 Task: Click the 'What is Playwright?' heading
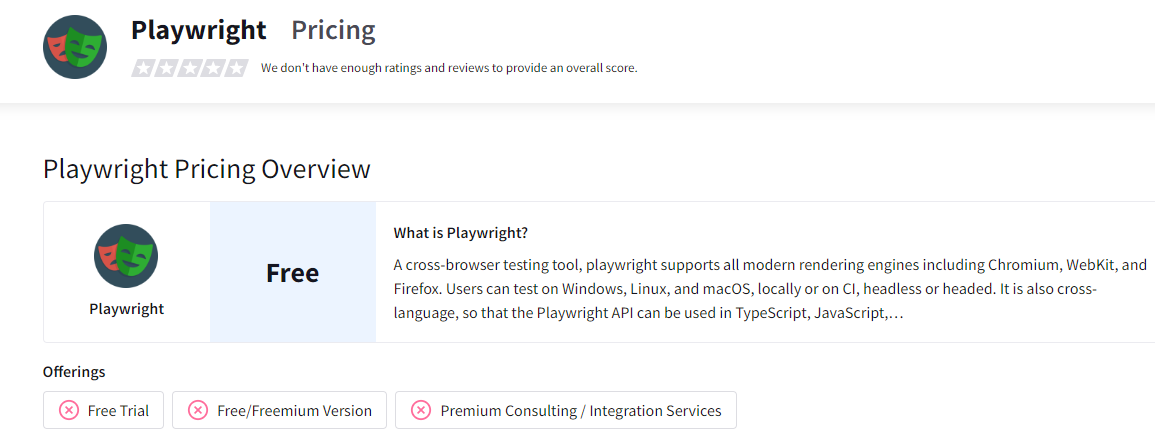pyautogui.click(x=461, y=233)
